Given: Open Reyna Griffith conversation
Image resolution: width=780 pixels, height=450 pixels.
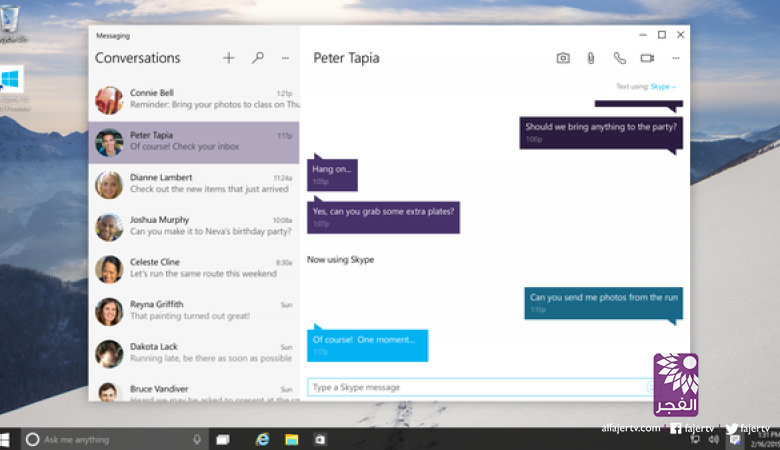Looking at the screenshot, I should pyautogui.click(x=193, y=311).
